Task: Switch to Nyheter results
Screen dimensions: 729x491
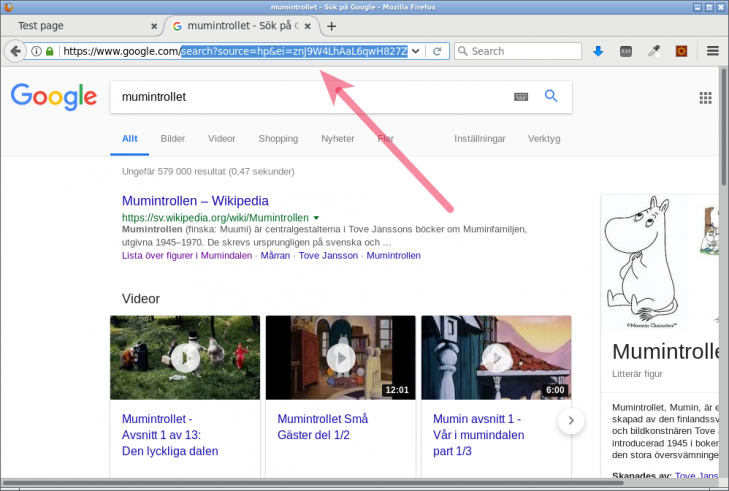Action: tap(338, 139)
